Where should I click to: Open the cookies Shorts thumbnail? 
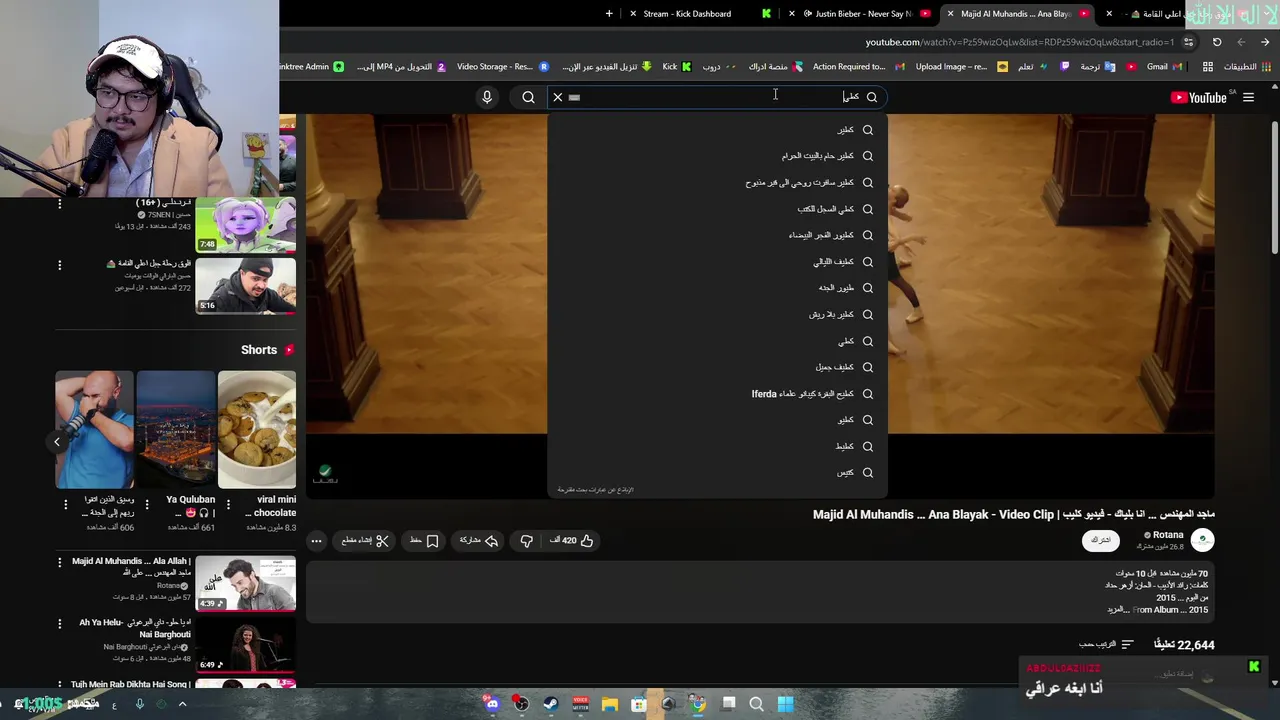point(257,430)
